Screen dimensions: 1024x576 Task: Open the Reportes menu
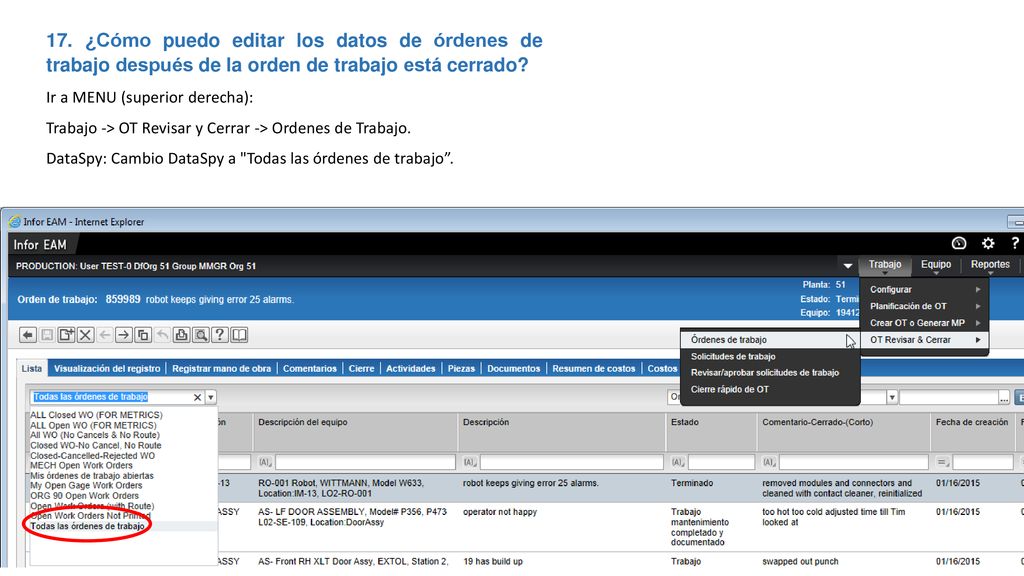click(990, 264)
